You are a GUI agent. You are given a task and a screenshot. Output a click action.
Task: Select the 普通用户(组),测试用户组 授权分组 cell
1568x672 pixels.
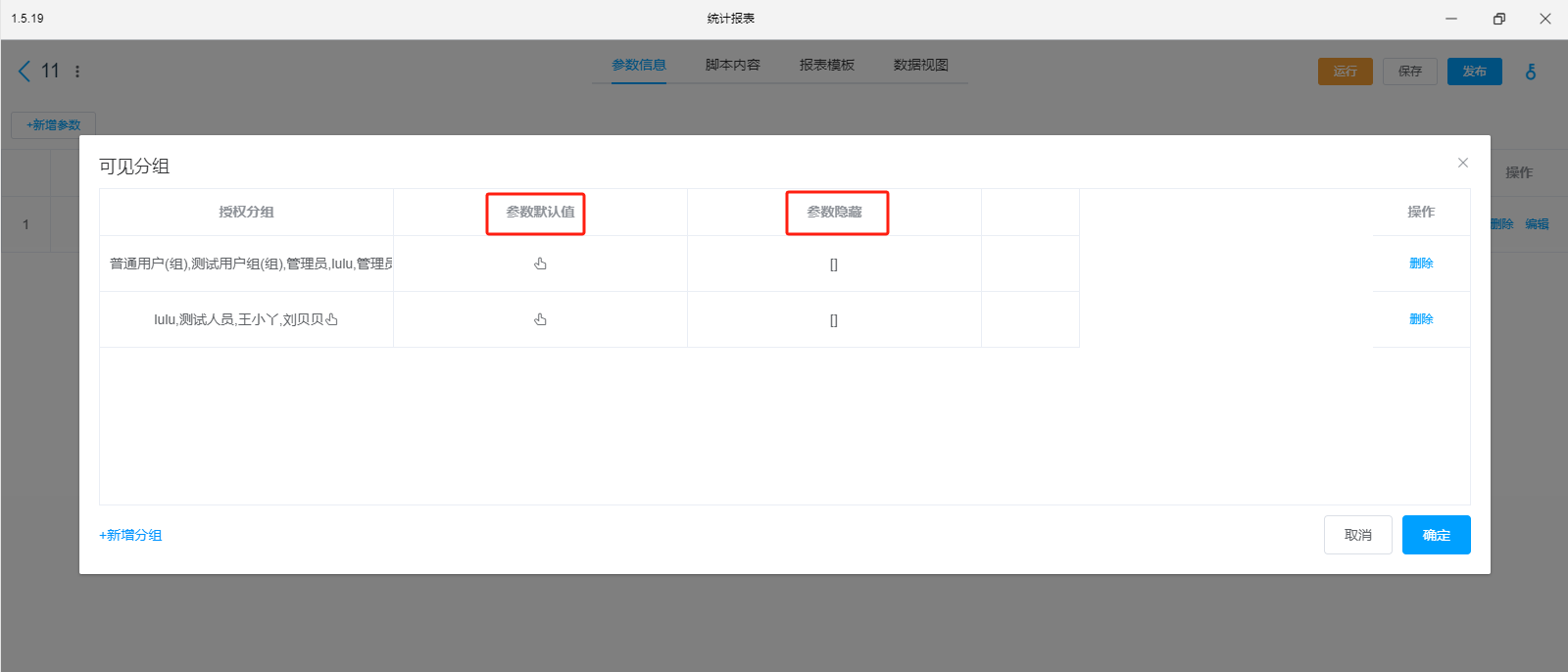tap(246, 264)
